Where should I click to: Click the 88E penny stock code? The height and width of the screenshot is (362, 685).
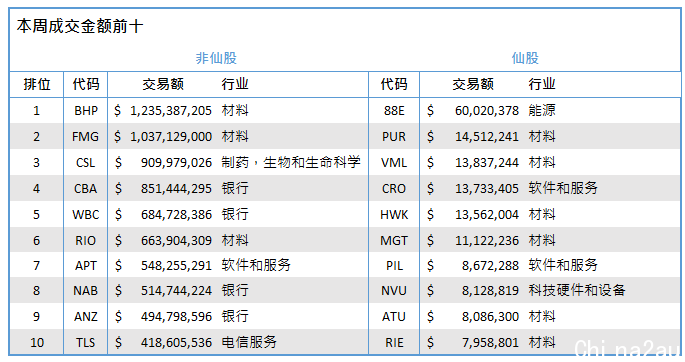click(x=394, y=110)
